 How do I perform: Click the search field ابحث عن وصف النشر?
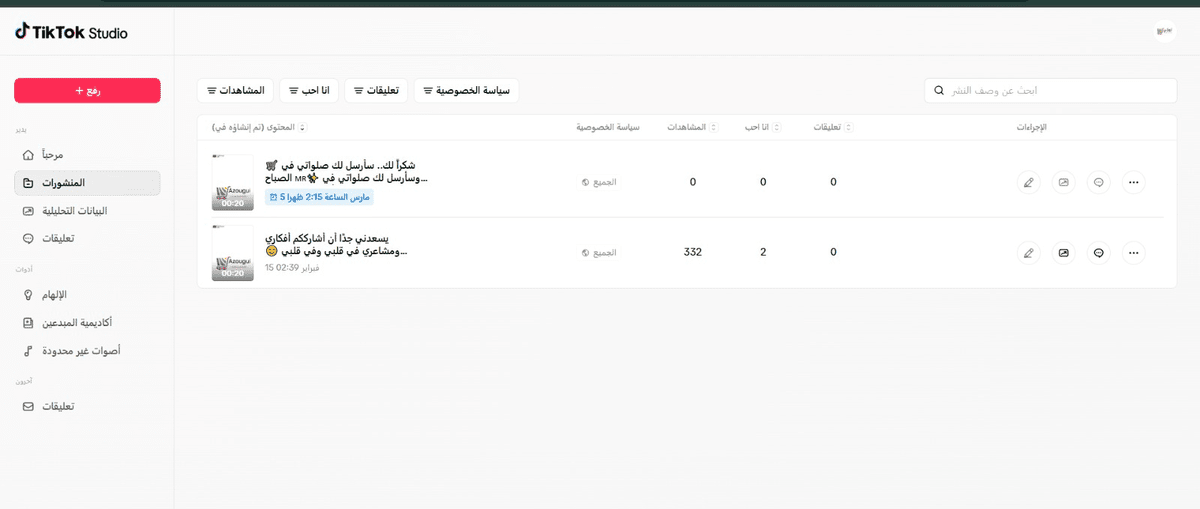point(1050,91)
